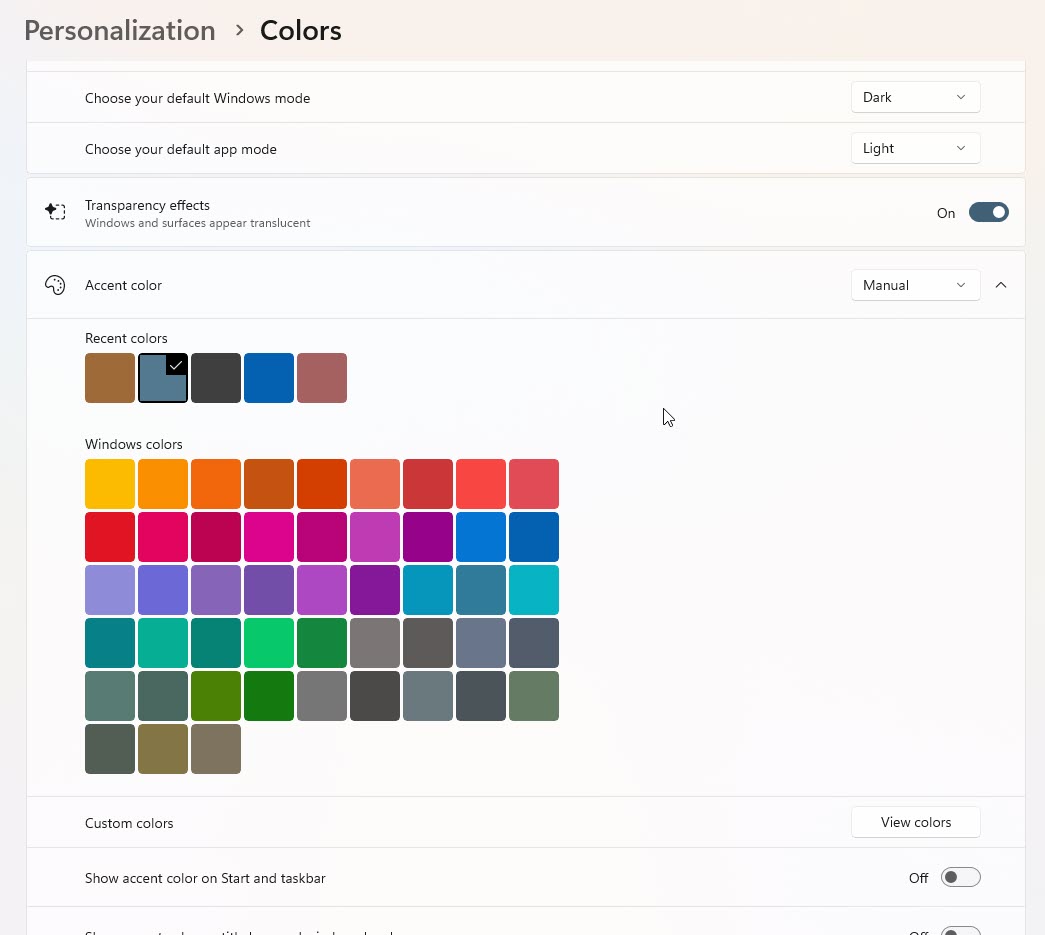Select the bright red Windows color

109,536
